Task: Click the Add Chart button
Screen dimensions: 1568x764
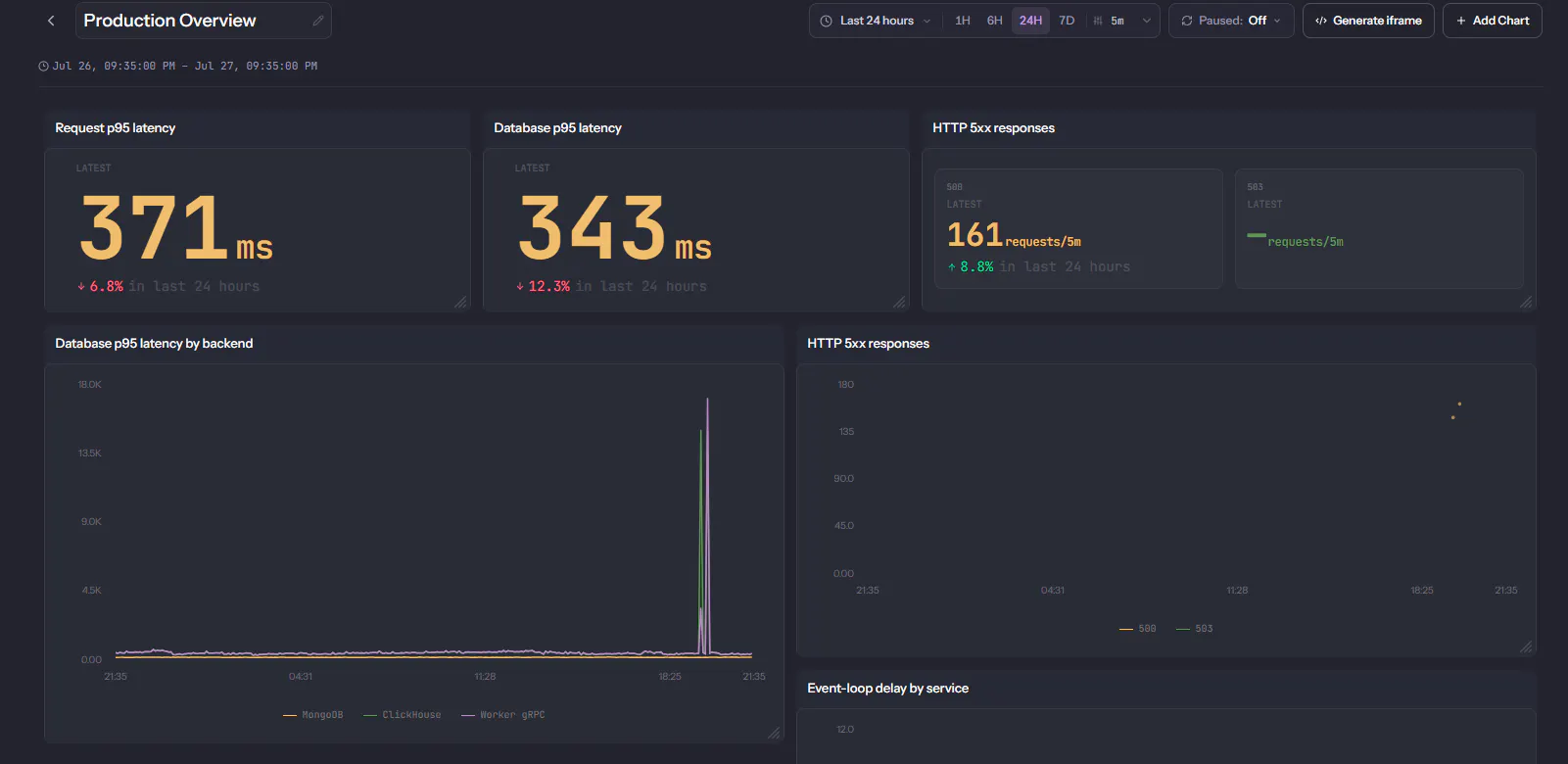Action: (x=1492, y=21)
